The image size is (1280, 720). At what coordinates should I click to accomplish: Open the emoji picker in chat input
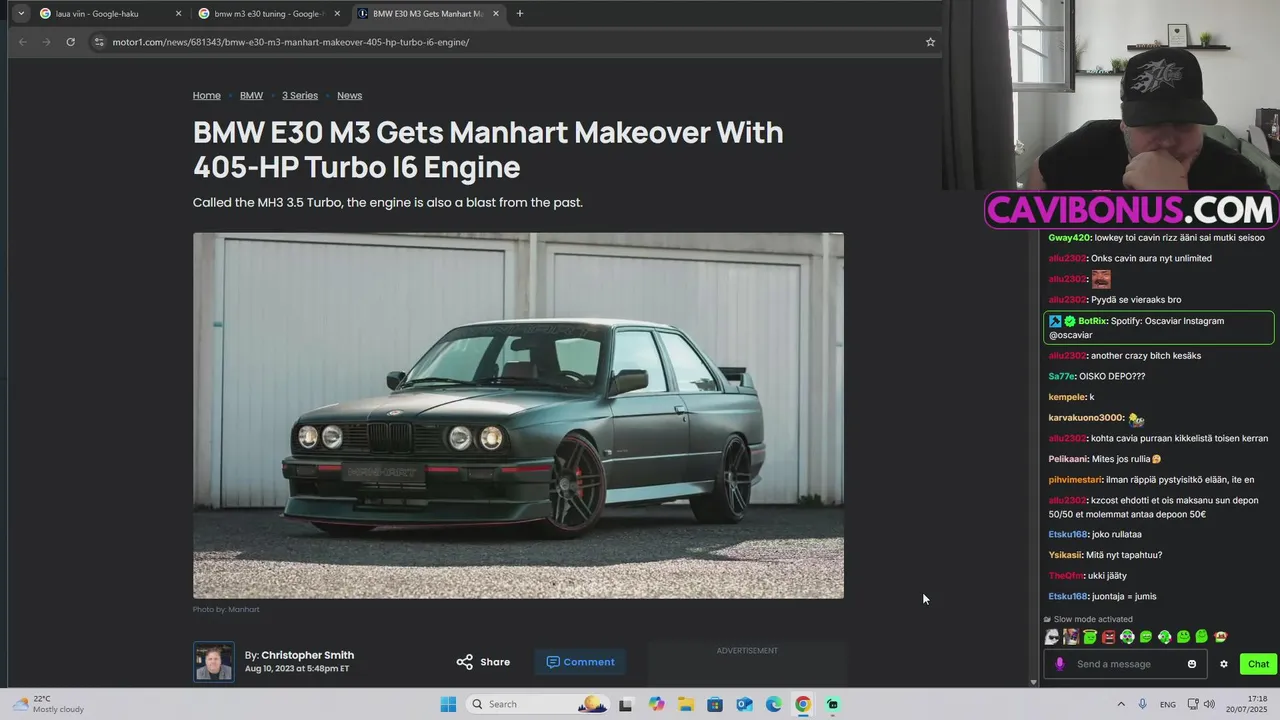coord(1191,664)
